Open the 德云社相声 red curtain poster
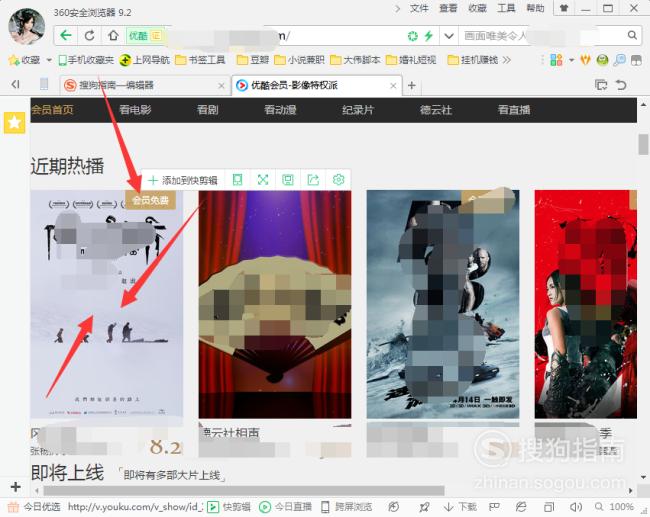Image resolution: width=650 pixels, height=517 pixels. click(x=275, y=304)
